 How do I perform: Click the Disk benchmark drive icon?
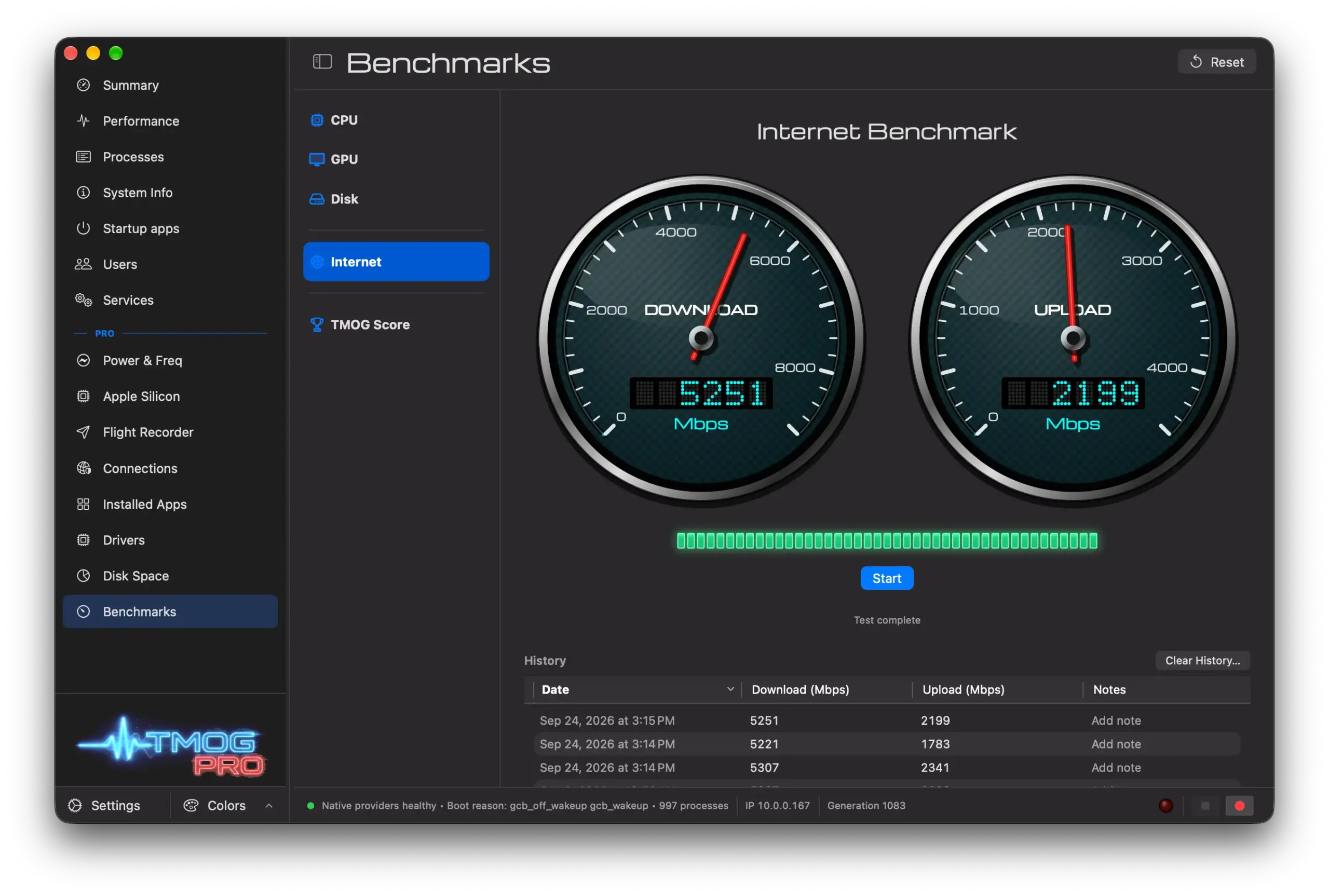coord(317,199)
